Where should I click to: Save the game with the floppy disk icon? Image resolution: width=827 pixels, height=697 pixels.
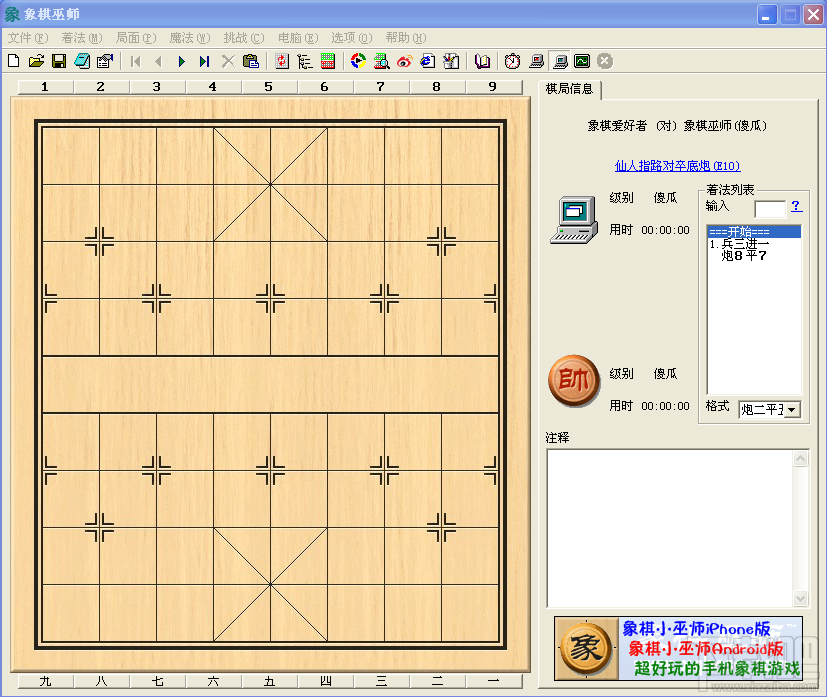click(x=59, y=61)
